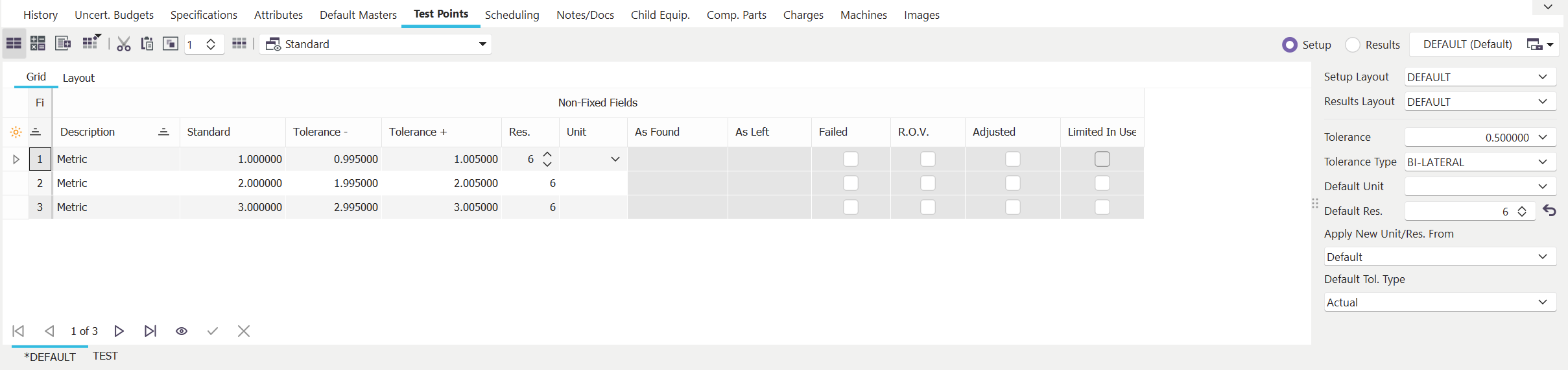Increase the Default Res. stepper value
Image resolution: width=1568 pixels, height=370 pixels.
1522,208
